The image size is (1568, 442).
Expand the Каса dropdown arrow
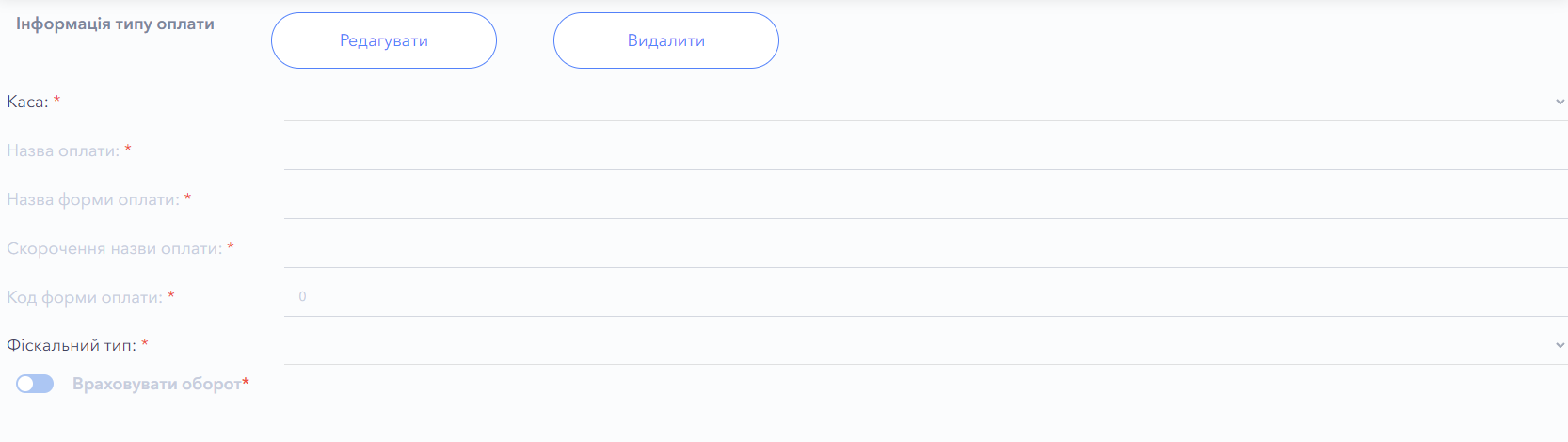pos(1560,102)
